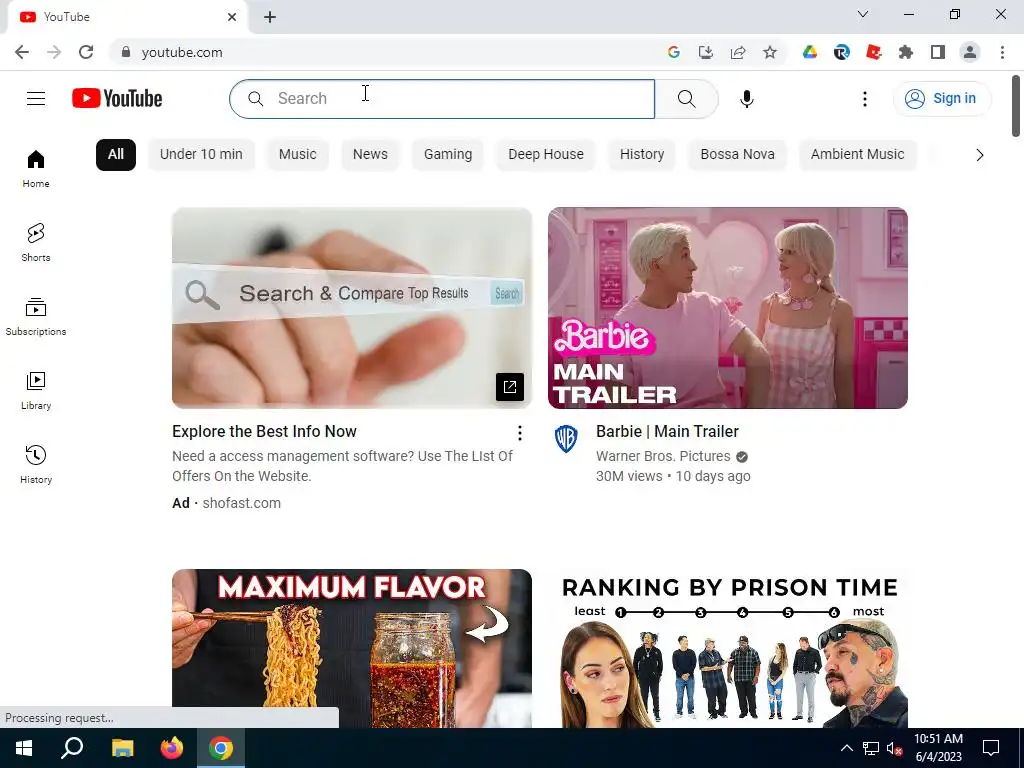Select the Music filter chip
The image size is (1024, 768).
pyautogui.click(x=297, y=155)
